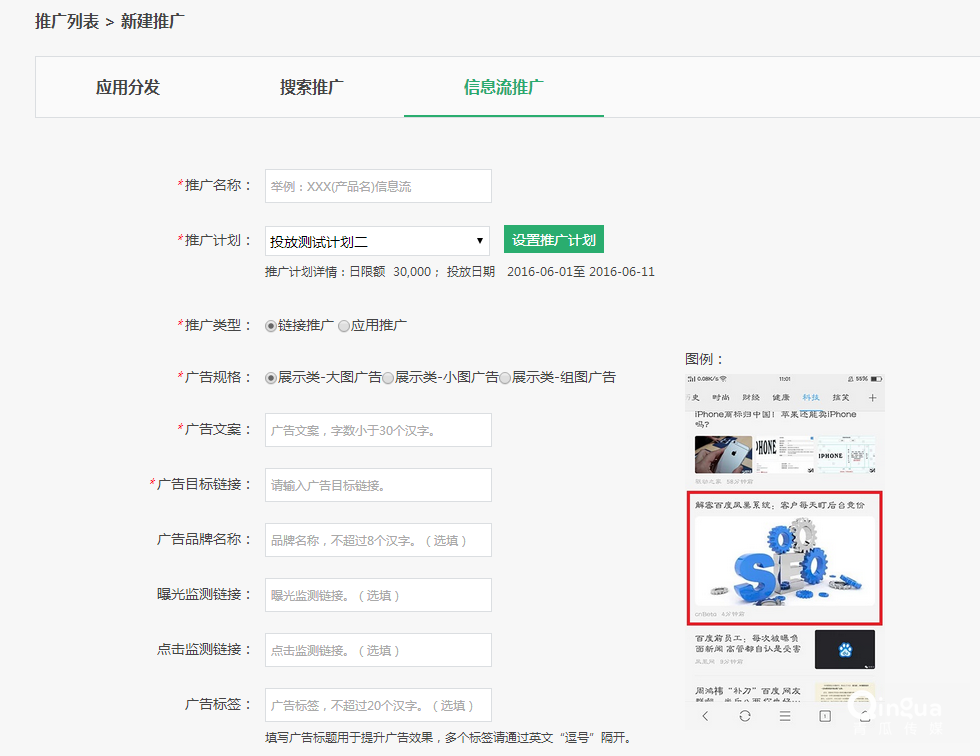The width and height of the screenshot is (980, 756).
Task: Click the battery icon in the preview status bar
Action: [x=877, y=378]
